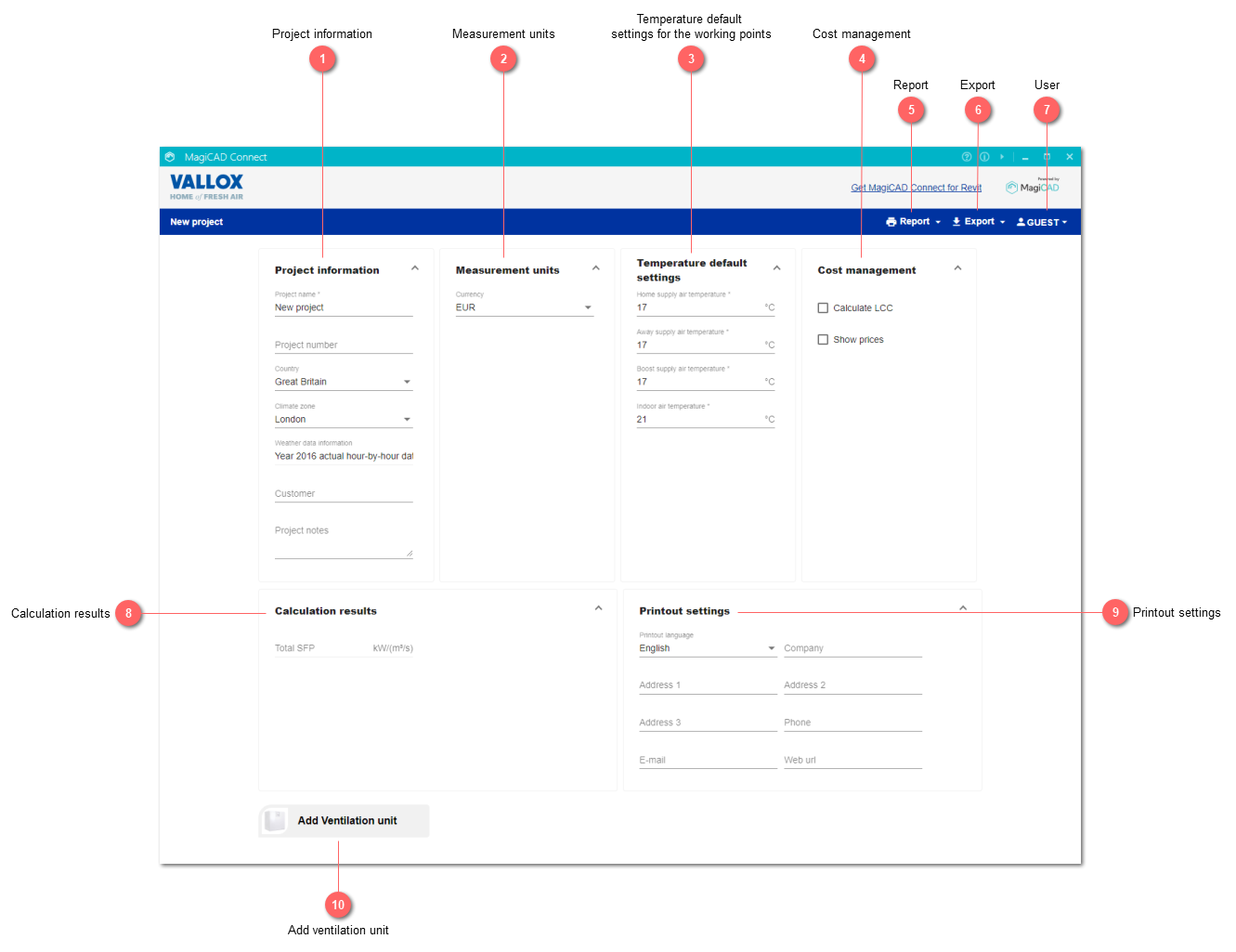Edit Away supply air temperature value

pos(706,345)
